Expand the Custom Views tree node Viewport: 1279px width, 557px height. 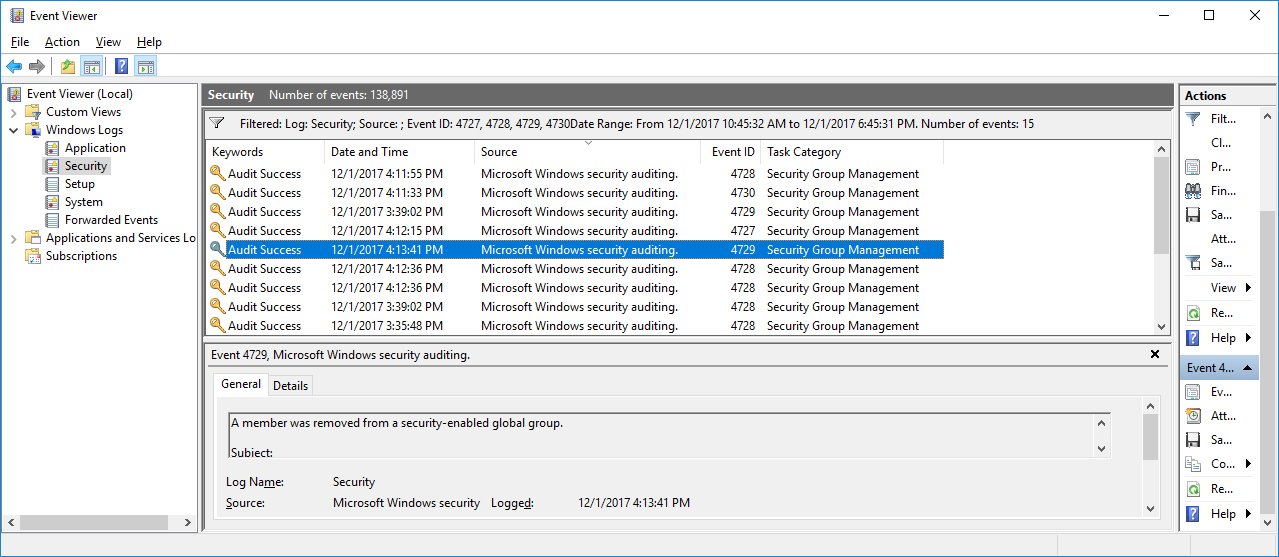(x=14, y=112)
